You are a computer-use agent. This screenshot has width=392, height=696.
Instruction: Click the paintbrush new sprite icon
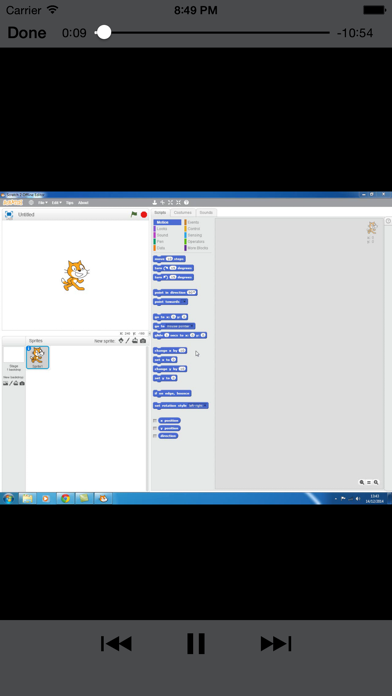pyautogui.click(x=127, y=341)
